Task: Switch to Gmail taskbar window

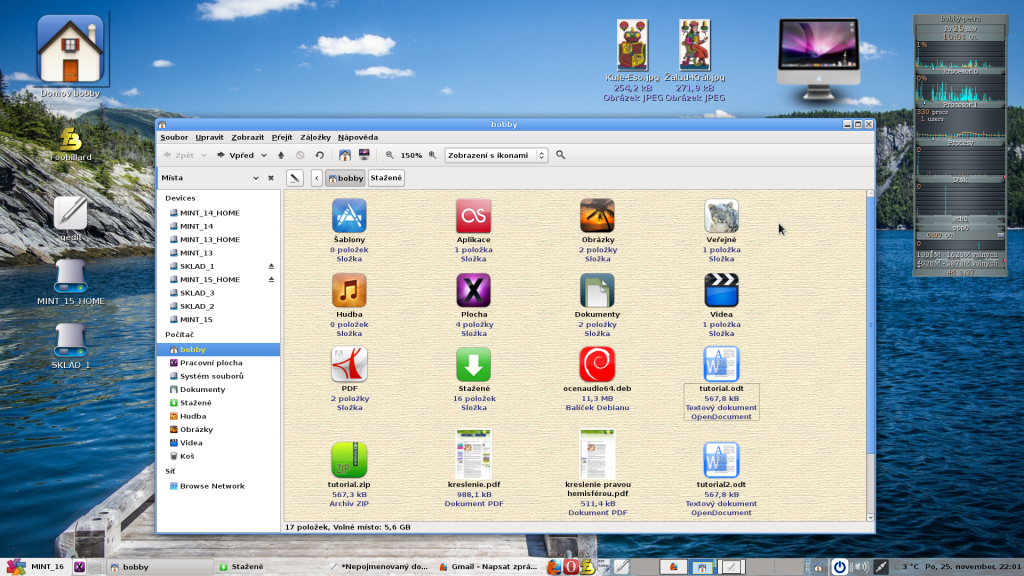Action: (488, 567)
